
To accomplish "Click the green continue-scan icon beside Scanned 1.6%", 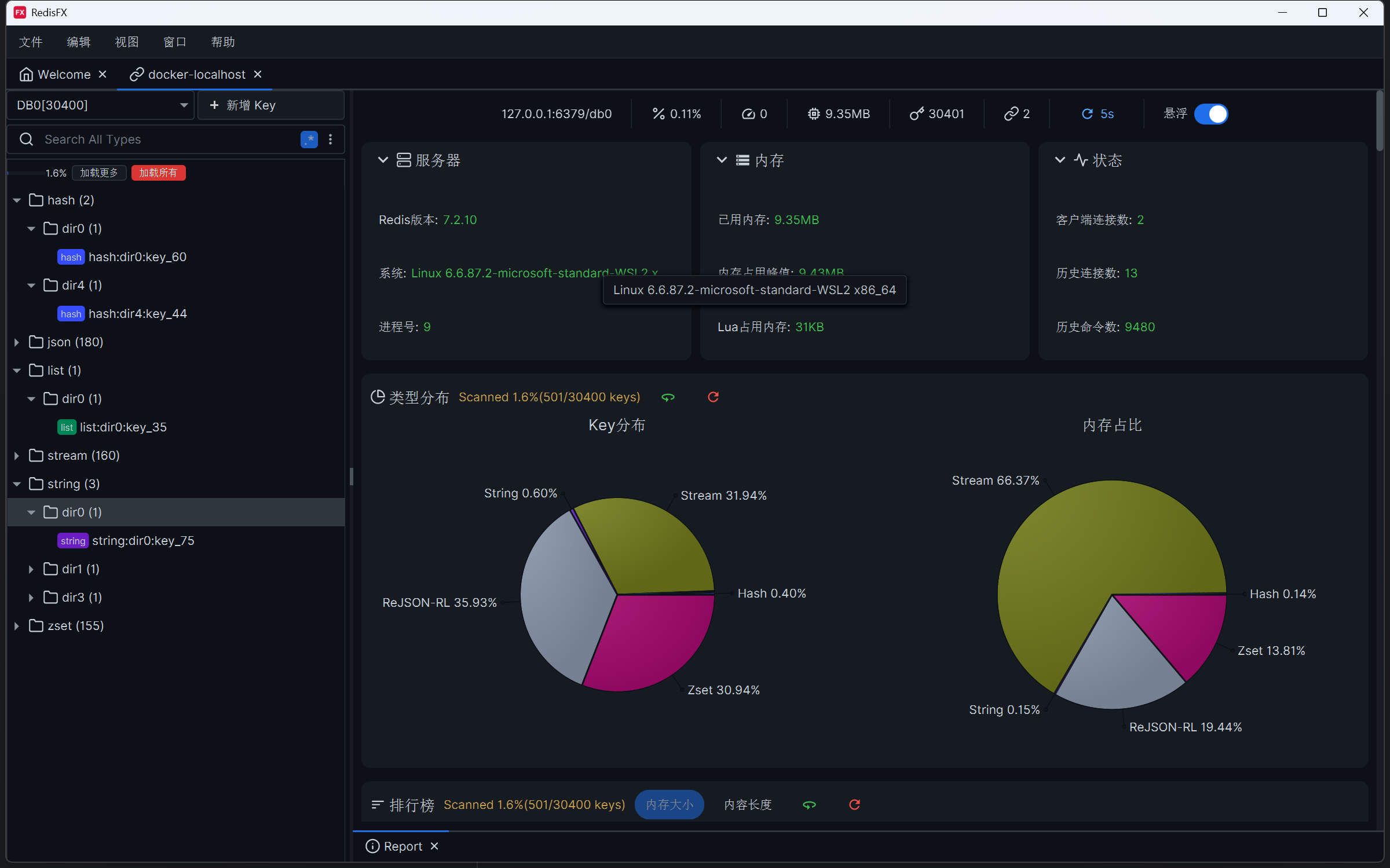I will click(668, 398).
